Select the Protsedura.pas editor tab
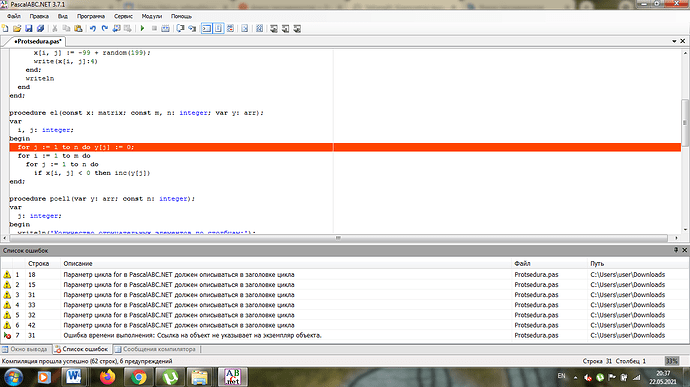The image size is (690, 387). pos(37,41)
